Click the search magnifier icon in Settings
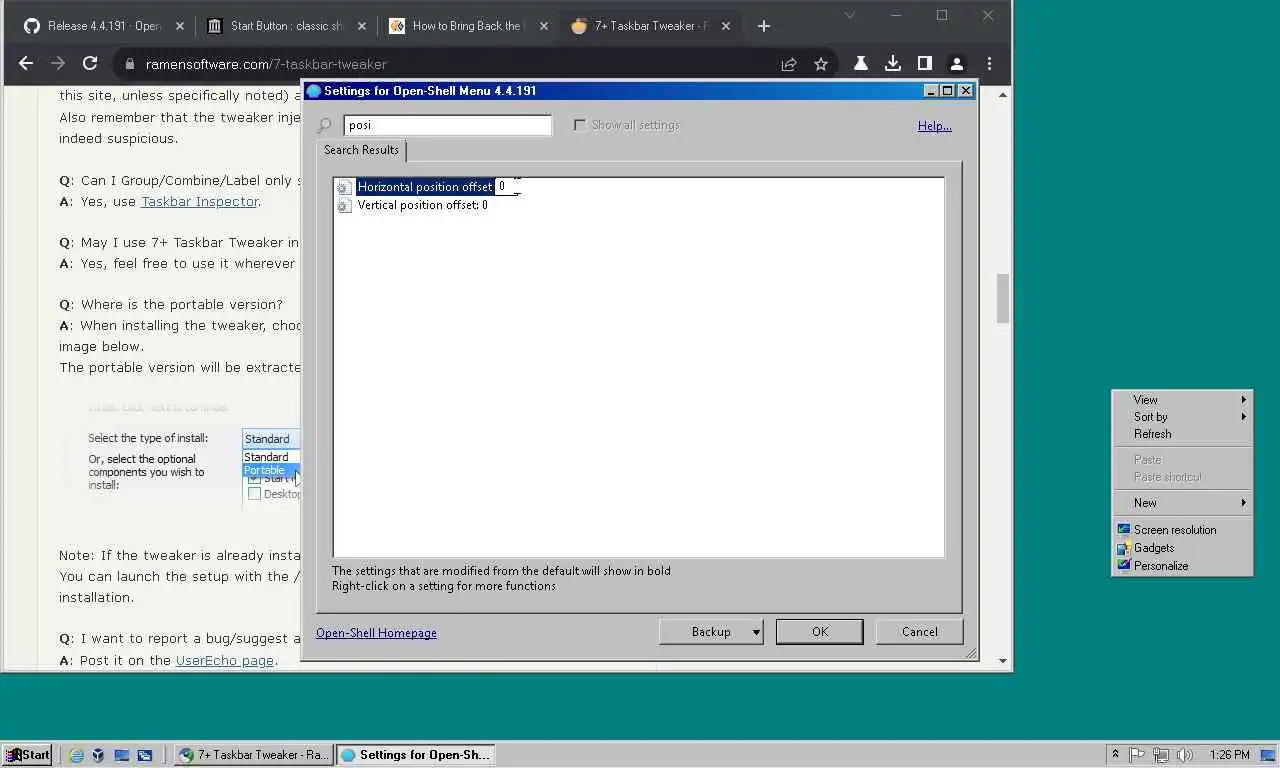The image size is (1280, 768). coord(324,126)
